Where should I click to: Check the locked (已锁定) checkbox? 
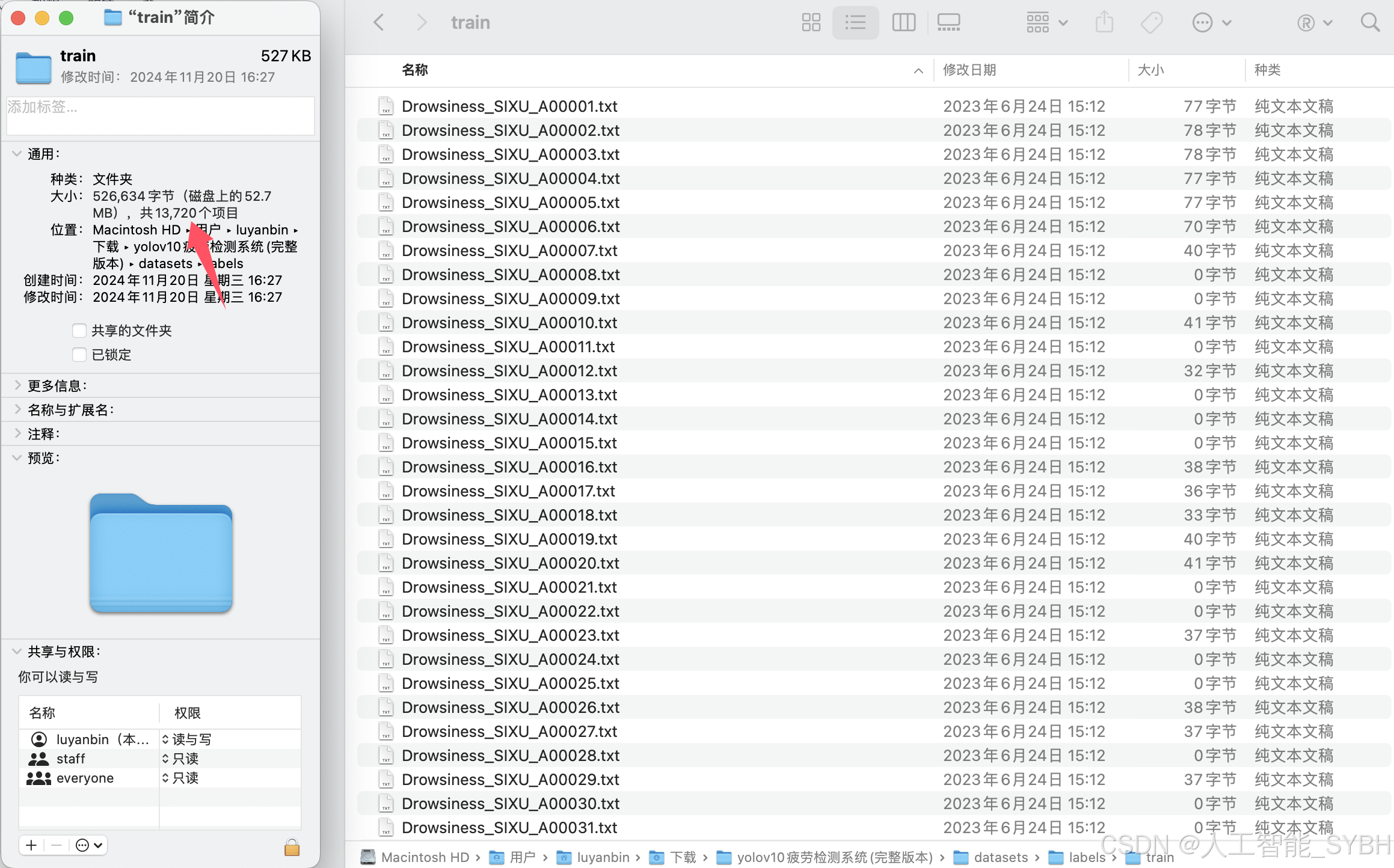pyautogui.click(x=79, y=355)
